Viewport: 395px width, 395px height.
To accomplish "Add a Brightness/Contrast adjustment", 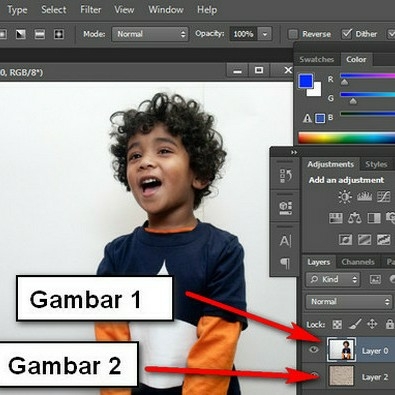I will coord(345,196).
